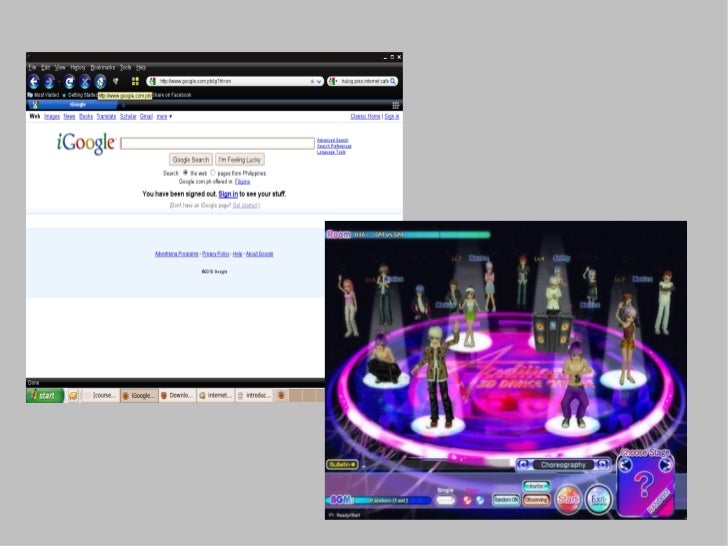Expand the 'more' dropdown on Google bar

pos(164,117)
